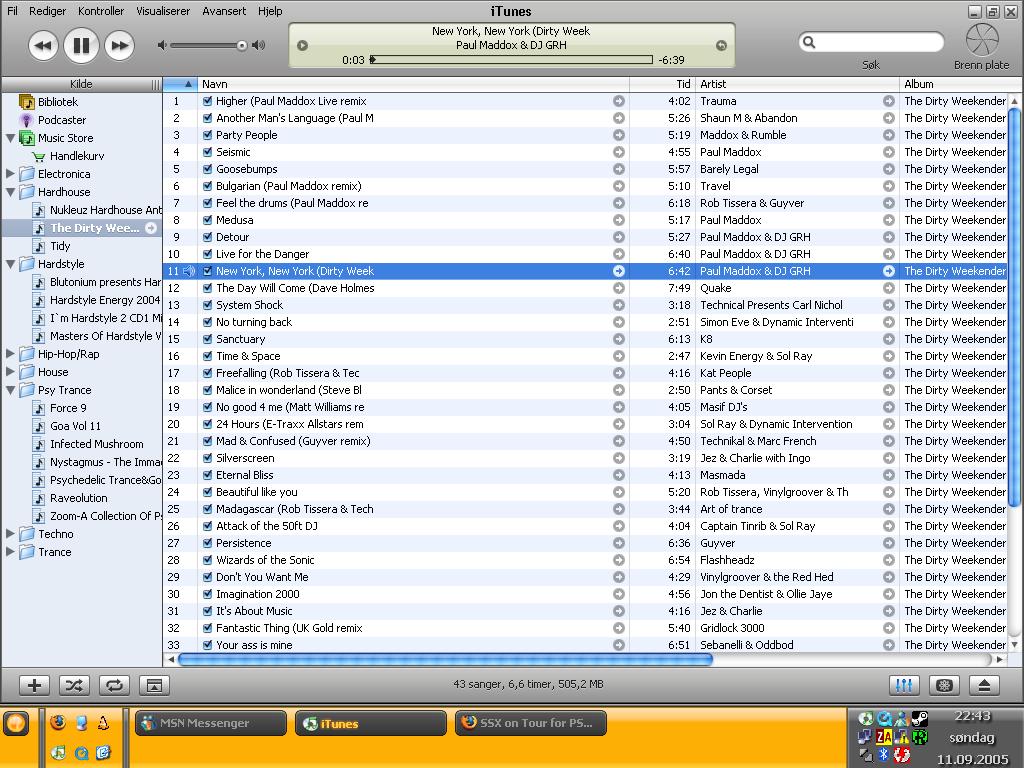Image resolution: width=1024 pixels, height=768 pixels.
Task: Open the Rediger menu
Action: [48, 11]
